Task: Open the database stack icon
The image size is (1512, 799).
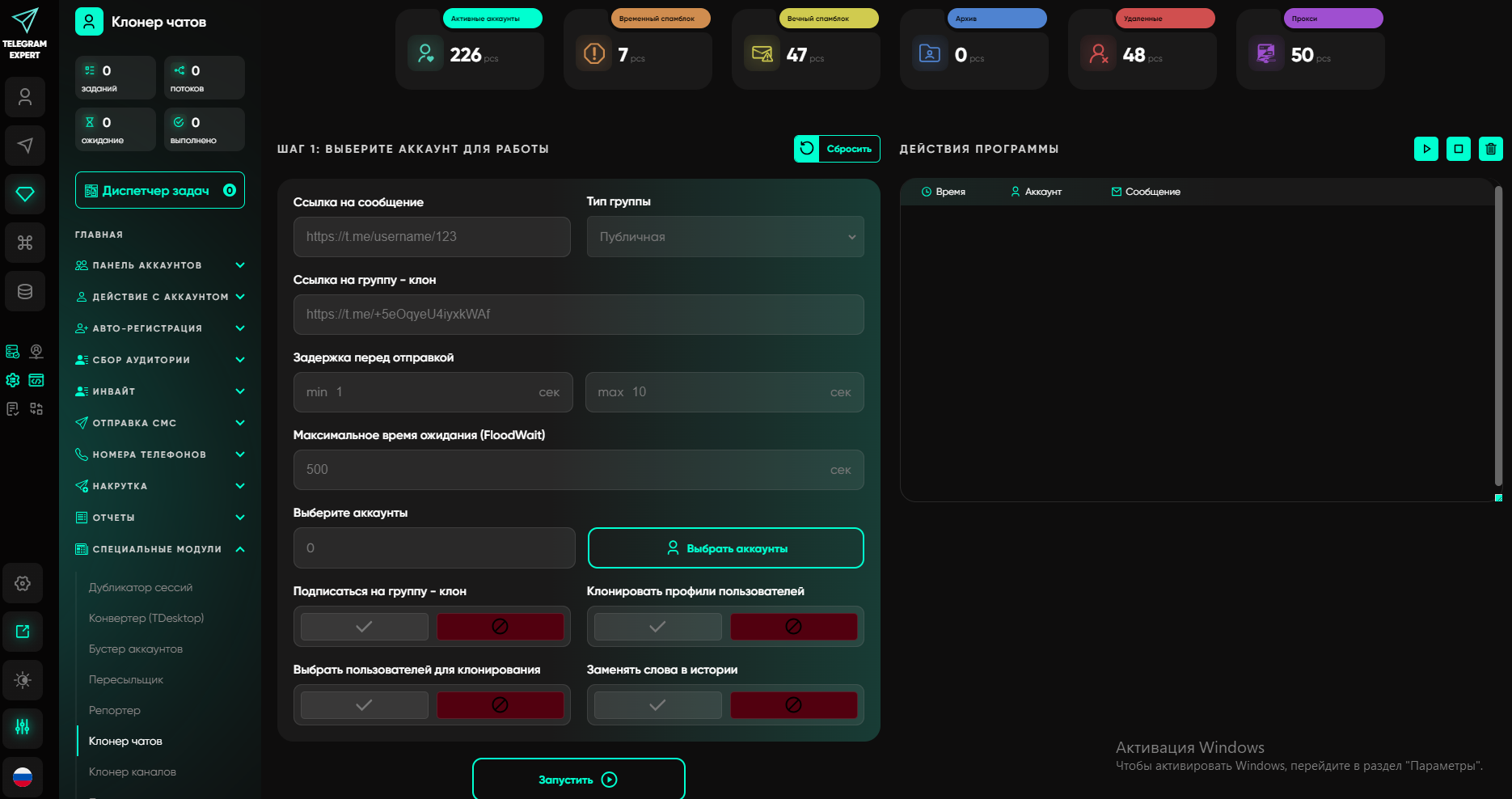Action: point(25,291)
